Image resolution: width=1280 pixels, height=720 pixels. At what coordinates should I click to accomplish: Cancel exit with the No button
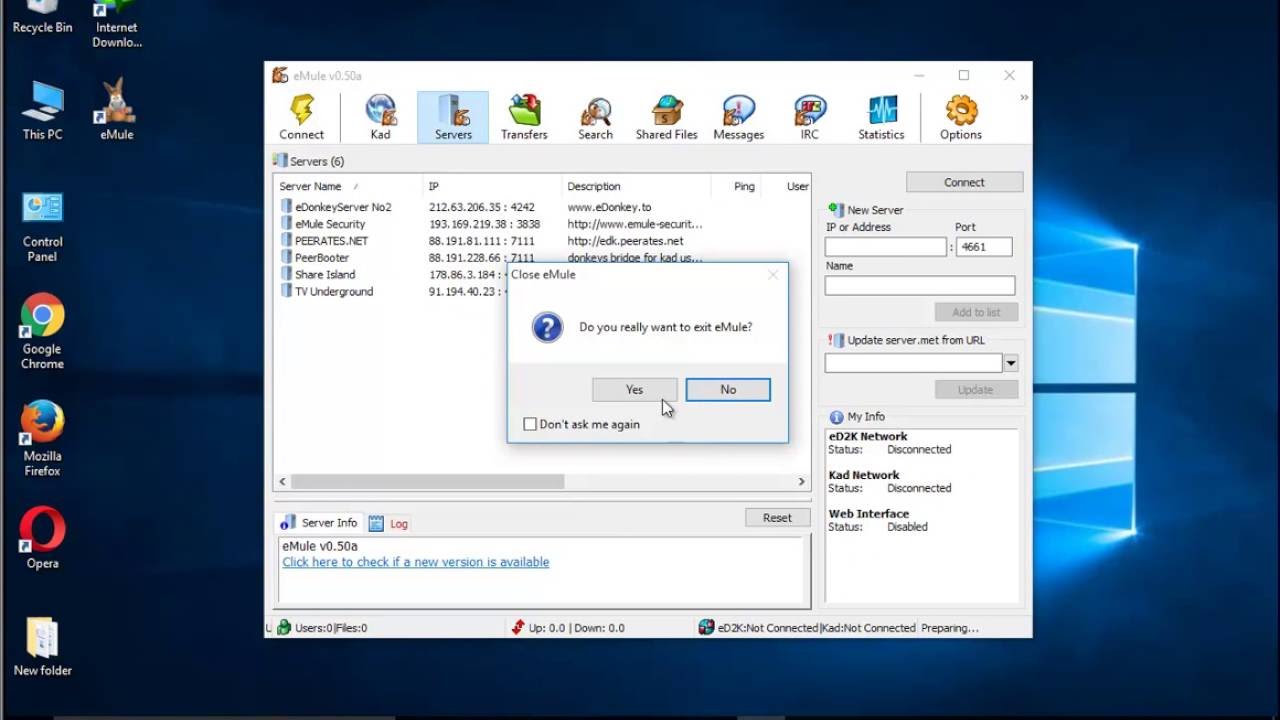pos(728,390)
